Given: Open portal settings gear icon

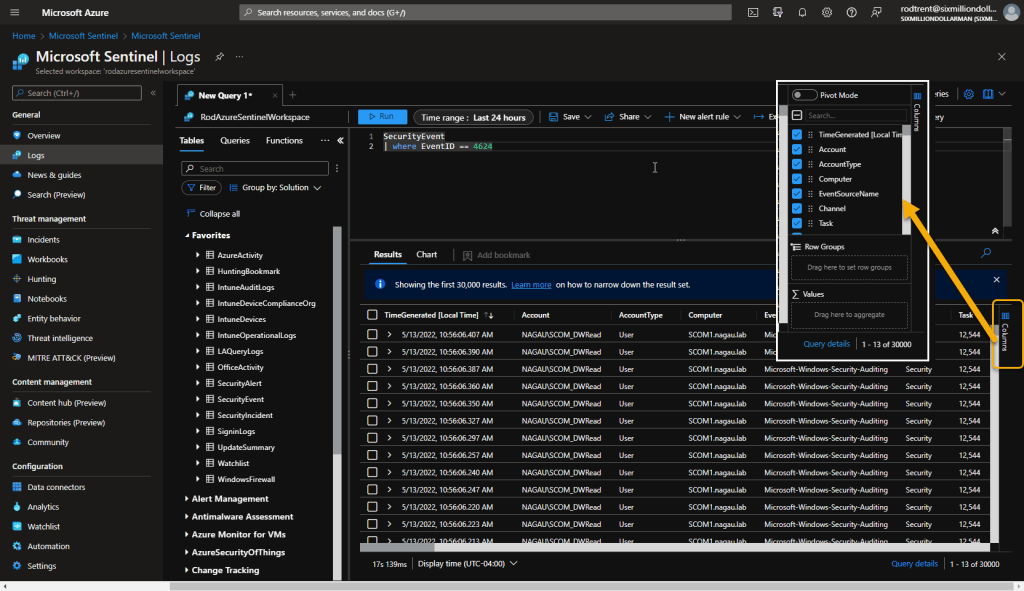Looking at the screenshot, I should pyautogui.click(x=827, y=12).
